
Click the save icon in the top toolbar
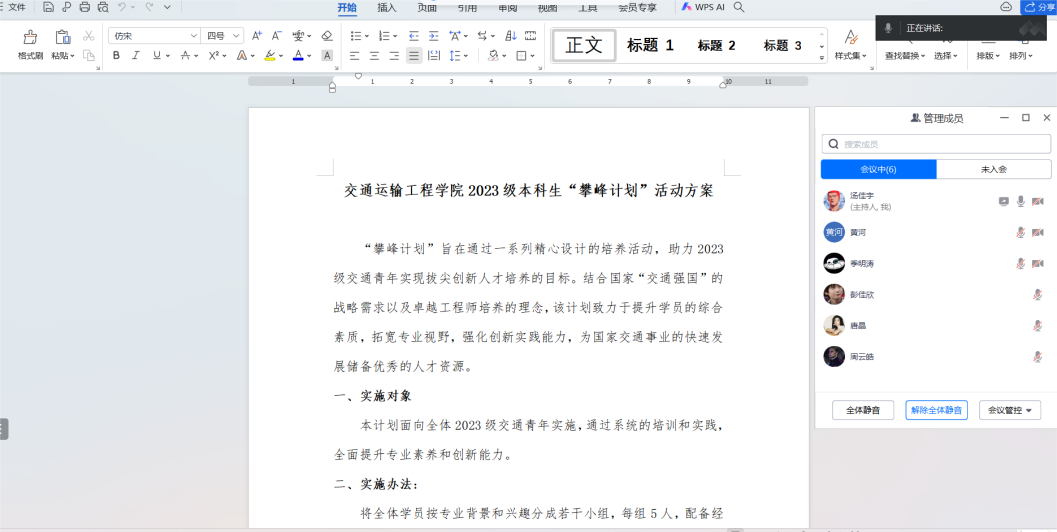(48, 7)
